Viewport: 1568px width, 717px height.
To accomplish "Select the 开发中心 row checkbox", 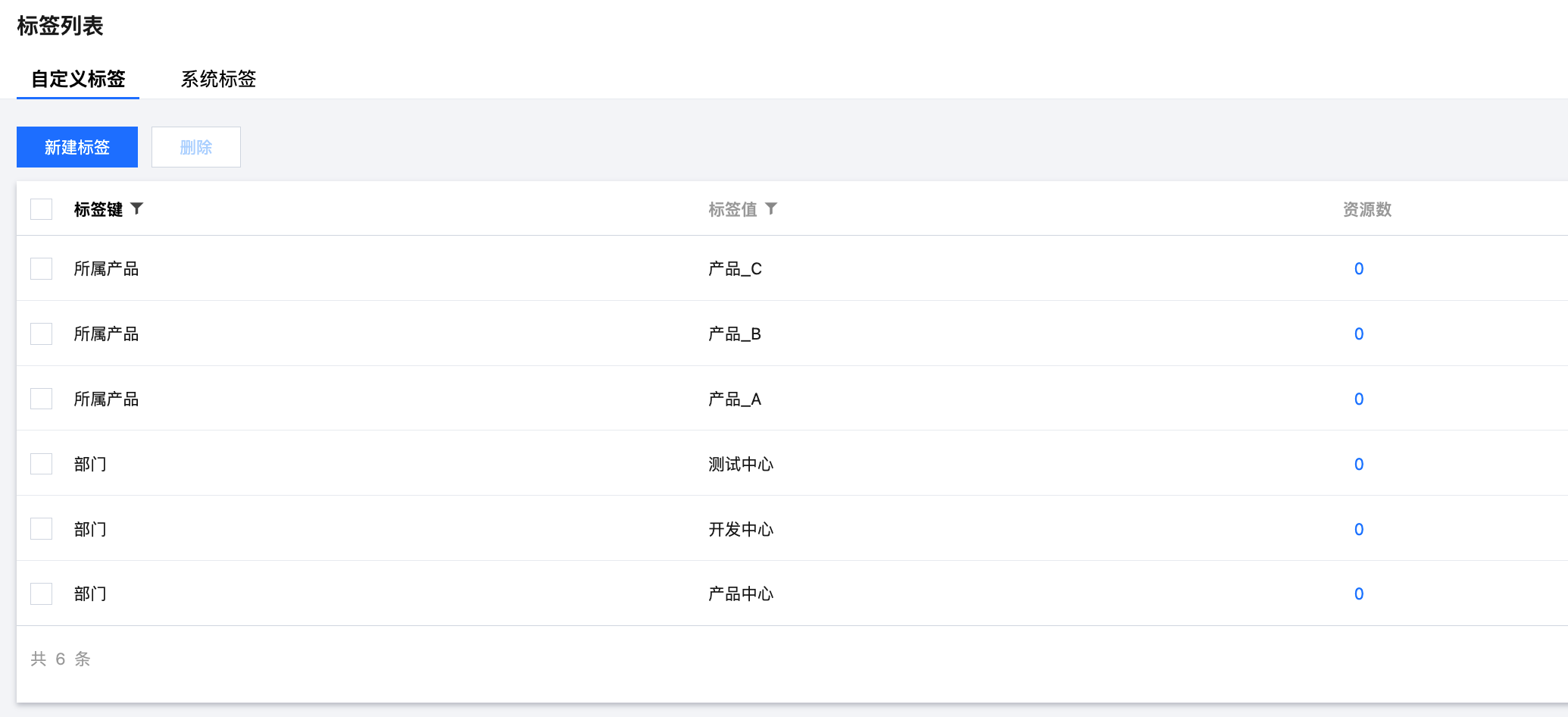I will (42, 529).
